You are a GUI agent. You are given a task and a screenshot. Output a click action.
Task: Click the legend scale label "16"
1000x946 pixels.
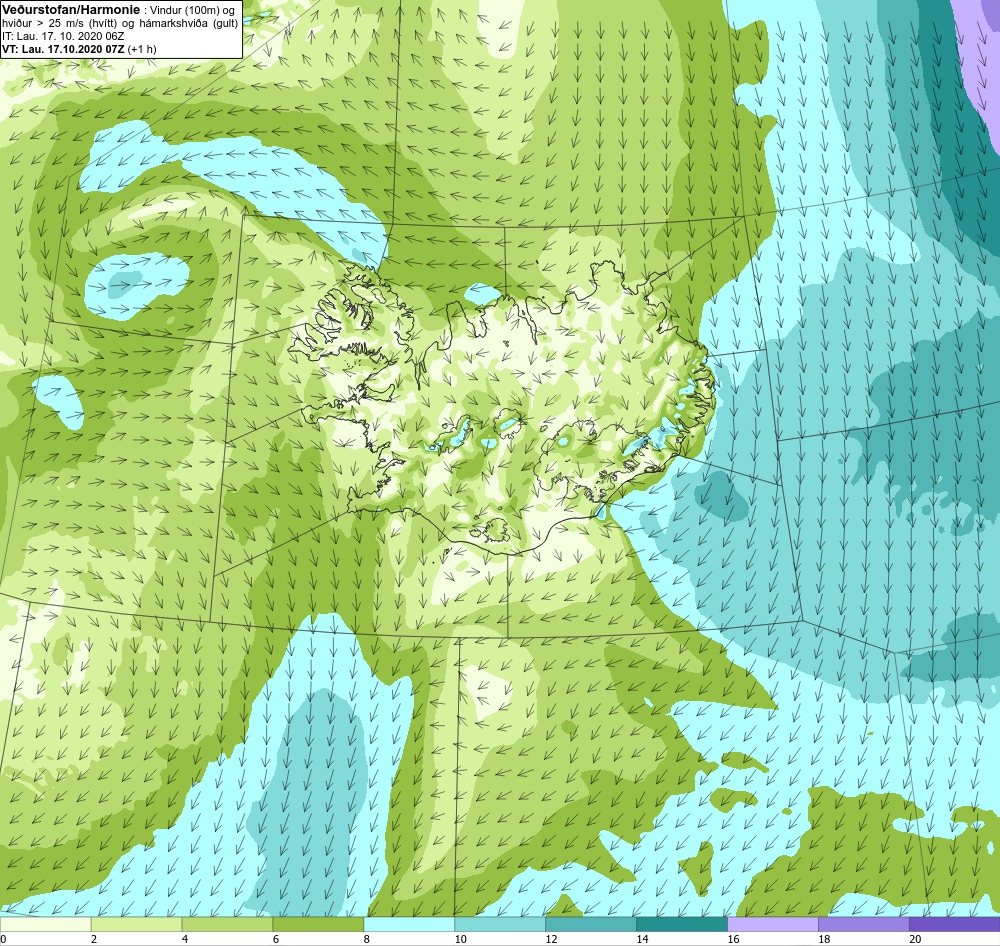[733, 939]
